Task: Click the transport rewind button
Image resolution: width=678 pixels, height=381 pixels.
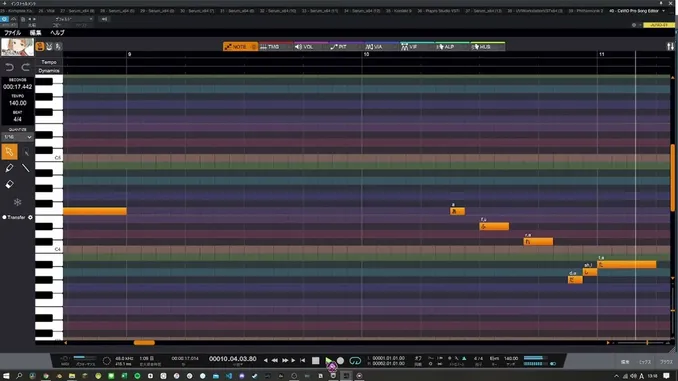Action: click(x=275, y=360)
